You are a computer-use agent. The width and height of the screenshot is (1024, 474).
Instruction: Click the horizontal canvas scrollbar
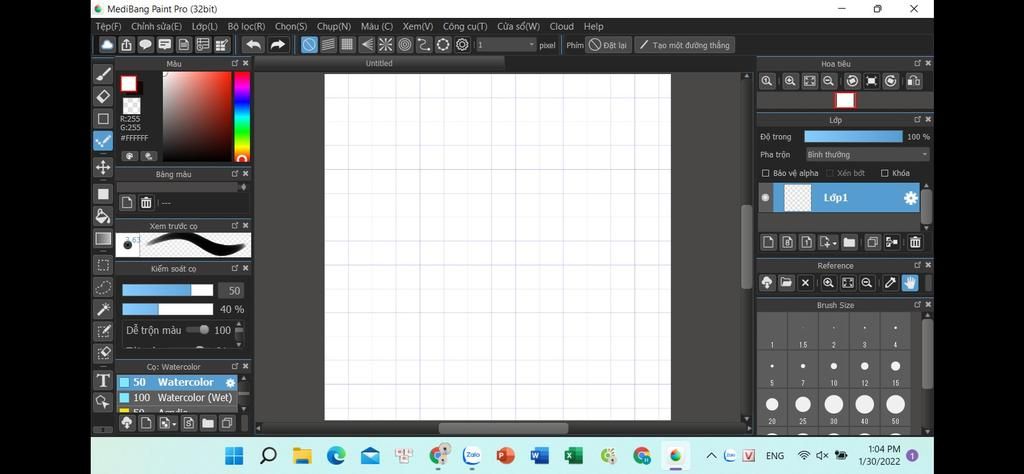tap(503, 428)
